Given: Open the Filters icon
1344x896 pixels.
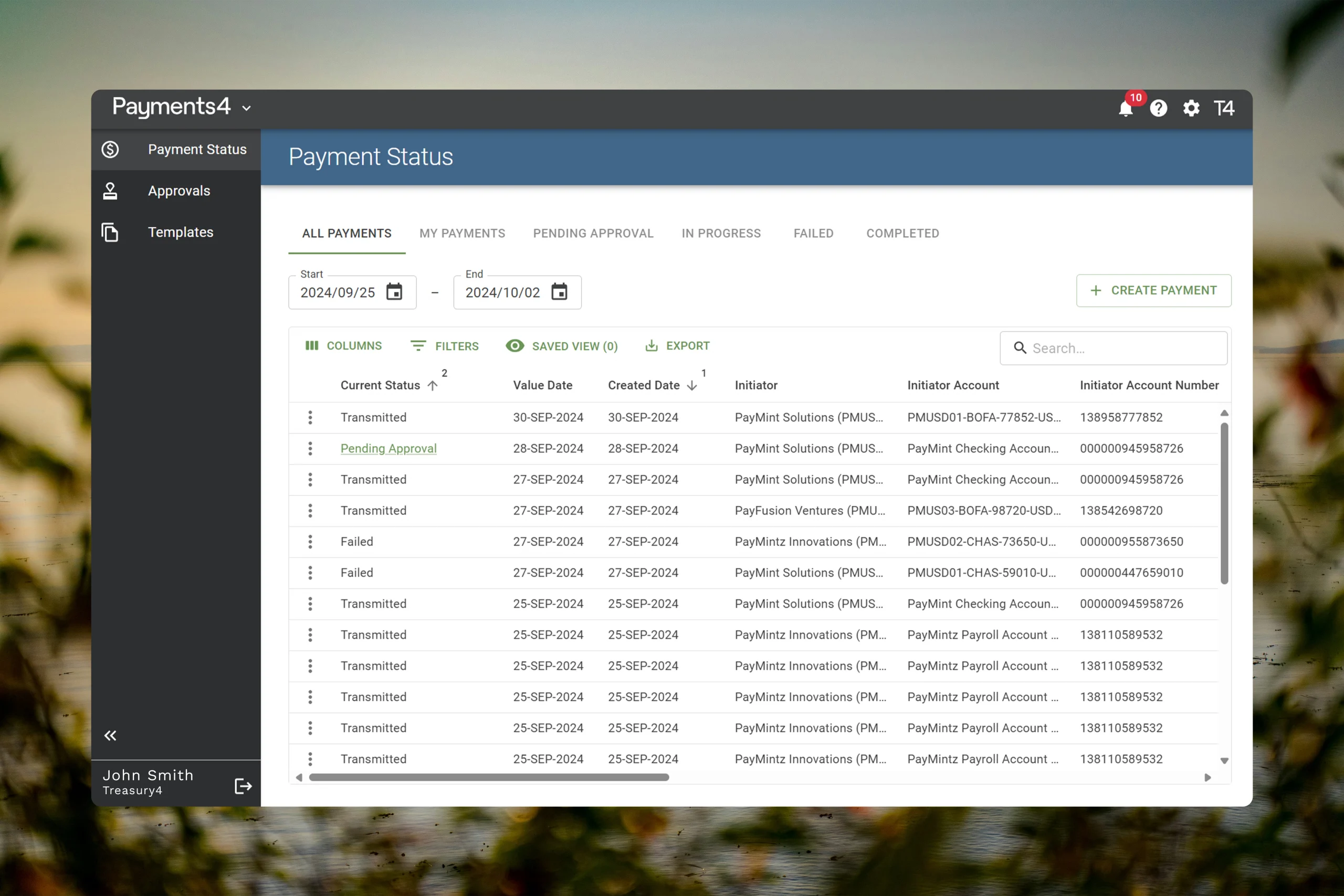Looking at the screenshot, I should pyautogui.click(x=419, y=346).
